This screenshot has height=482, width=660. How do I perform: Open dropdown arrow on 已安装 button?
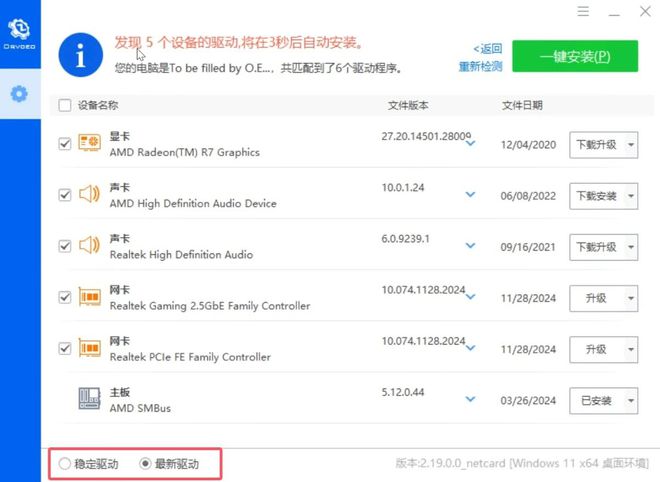(631, 401)
